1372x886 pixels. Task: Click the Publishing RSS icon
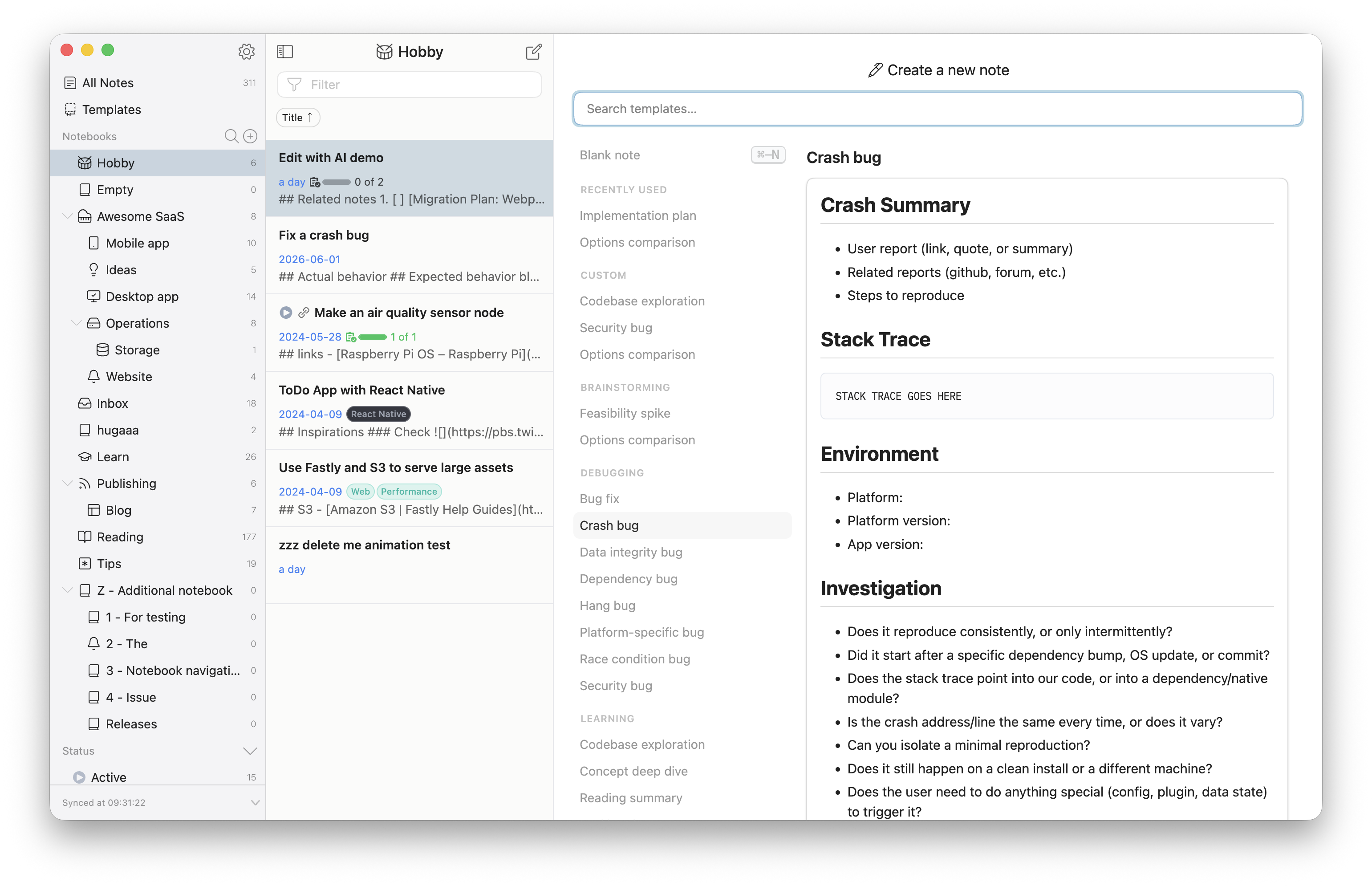pos(85,483)
